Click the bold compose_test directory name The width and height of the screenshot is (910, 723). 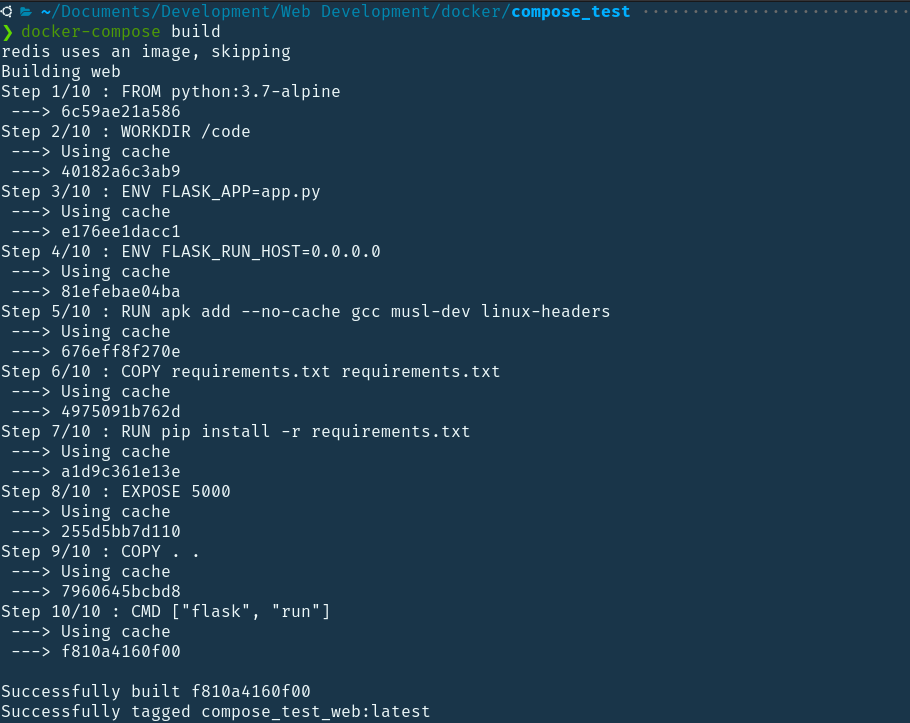pos(570,12)
